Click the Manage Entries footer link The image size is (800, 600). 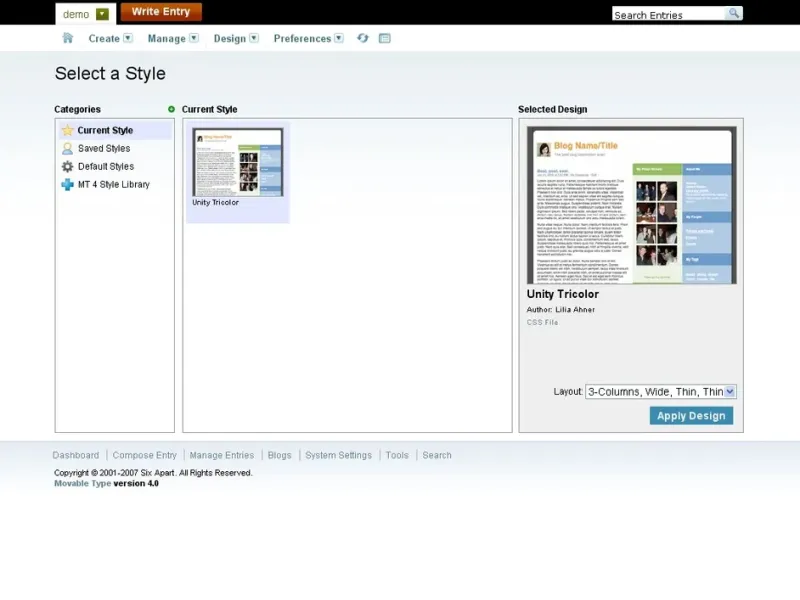(x=222, y=455)
